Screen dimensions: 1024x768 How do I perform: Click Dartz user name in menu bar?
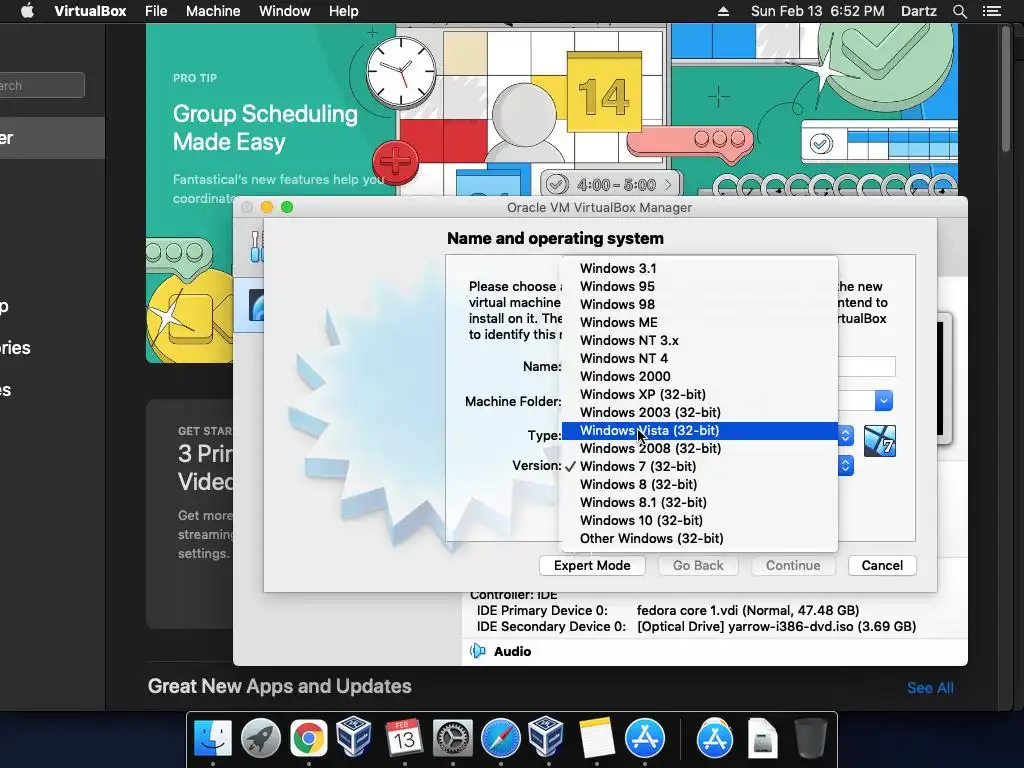[x=919, y=11]
